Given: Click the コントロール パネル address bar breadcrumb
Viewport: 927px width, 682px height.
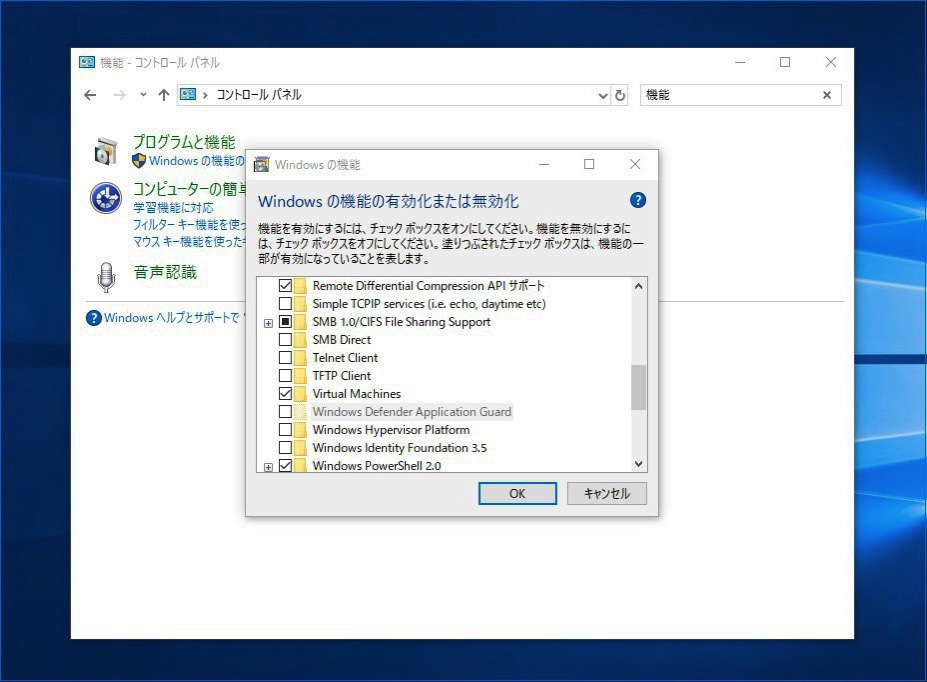Looking at the screenshot, I should (259, 95).
